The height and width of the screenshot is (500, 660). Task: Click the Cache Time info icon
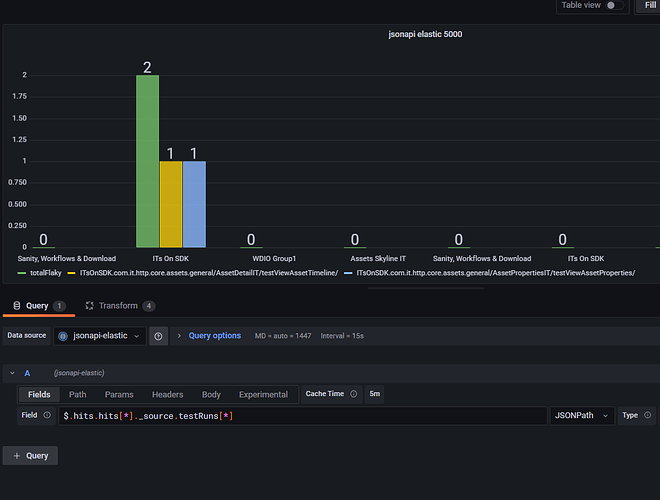coord(354,394)
